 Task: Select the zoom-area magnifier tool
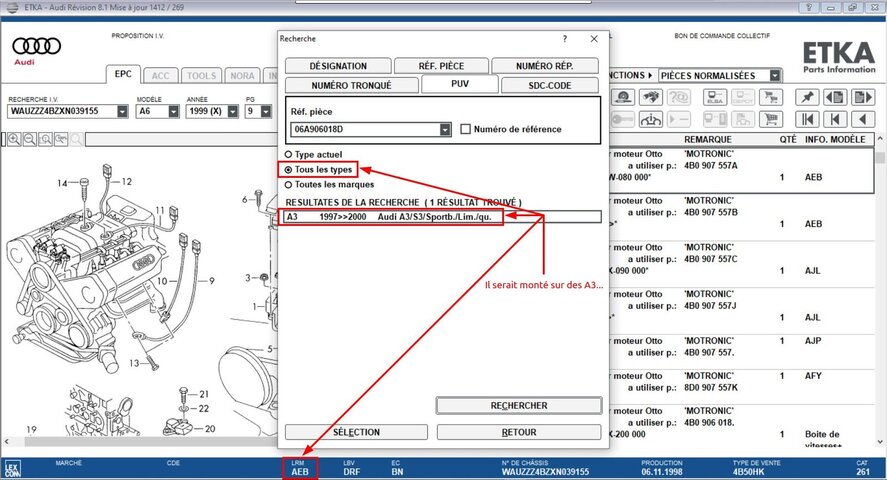(61, 139)
